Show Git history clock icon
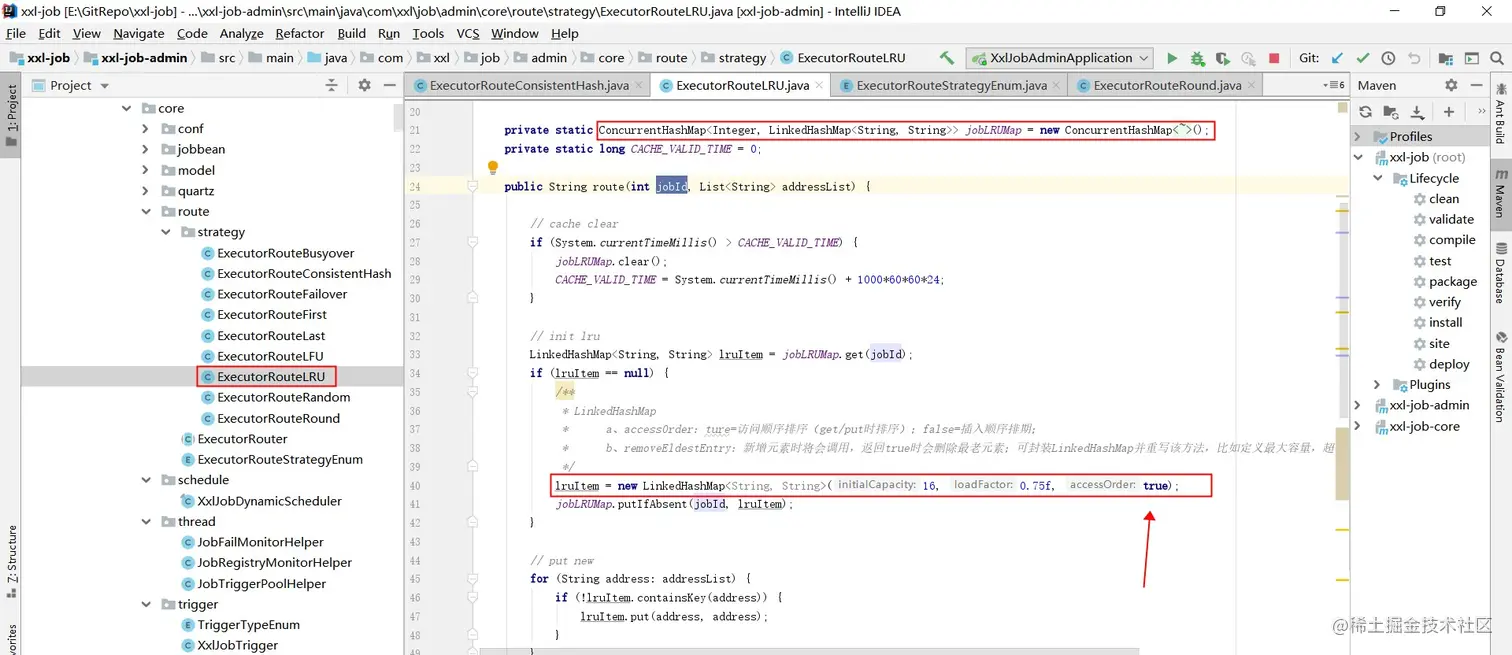Screen dimensions: 1512x655 pos(1388,58)
